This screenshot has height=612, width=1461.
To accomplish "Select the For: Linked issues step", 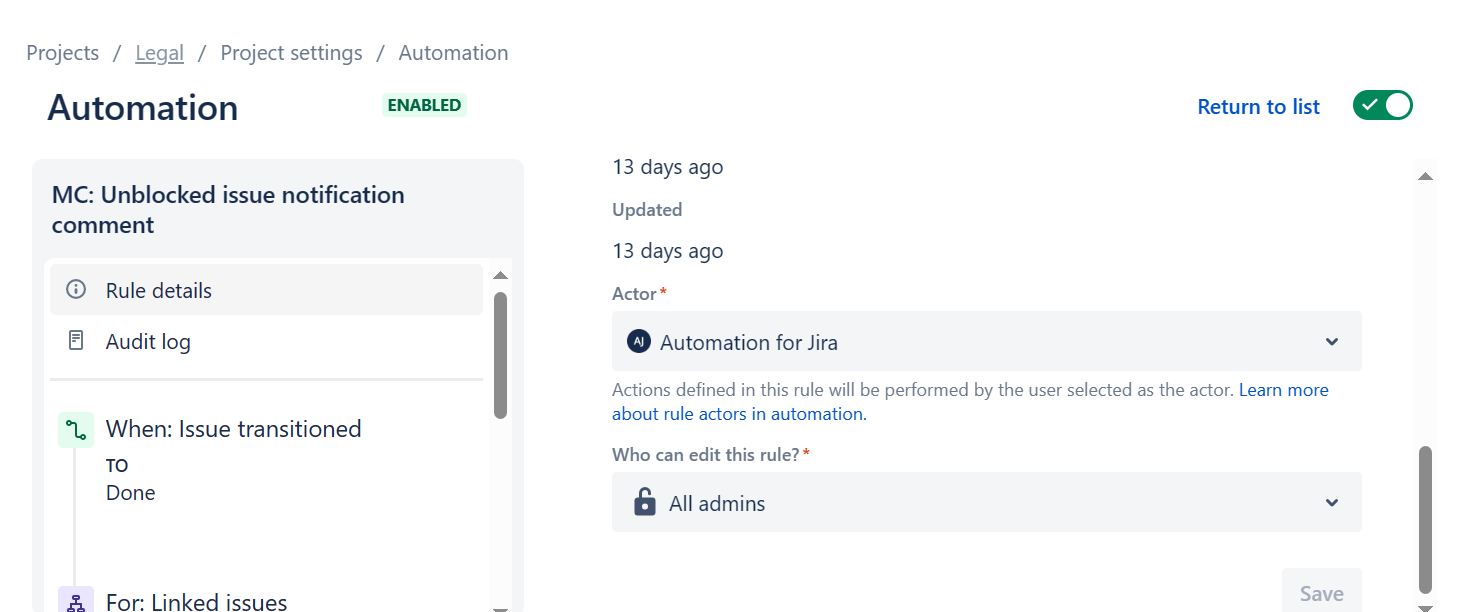I will (196, 601).
